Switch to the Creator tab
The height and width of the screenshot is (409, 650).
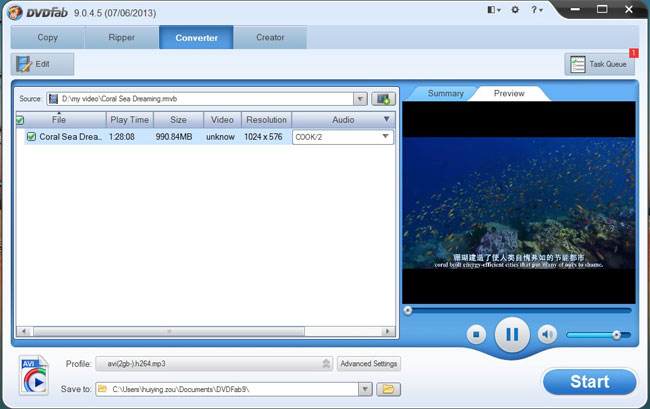270,37
